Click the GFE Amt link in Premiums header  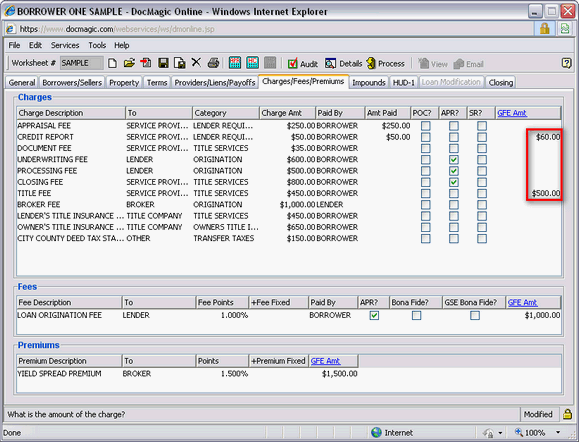(325, 361)
